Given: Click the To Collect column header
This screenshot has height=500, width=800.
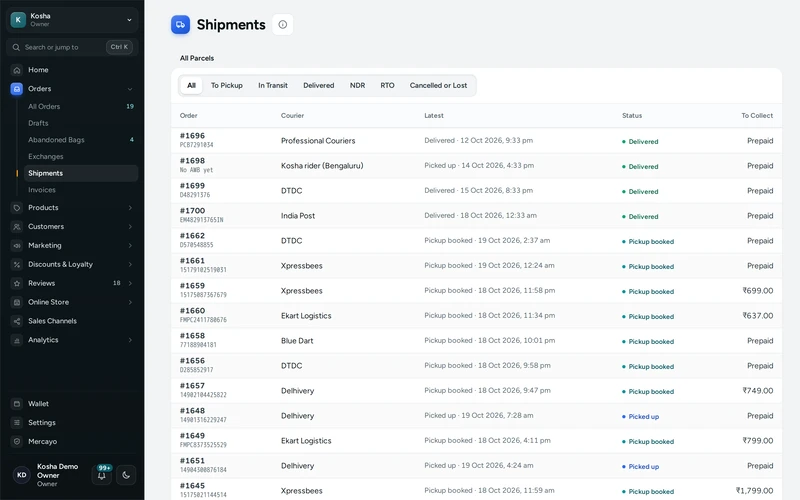Looking at the screenshot, I should (x=757, y=116).
